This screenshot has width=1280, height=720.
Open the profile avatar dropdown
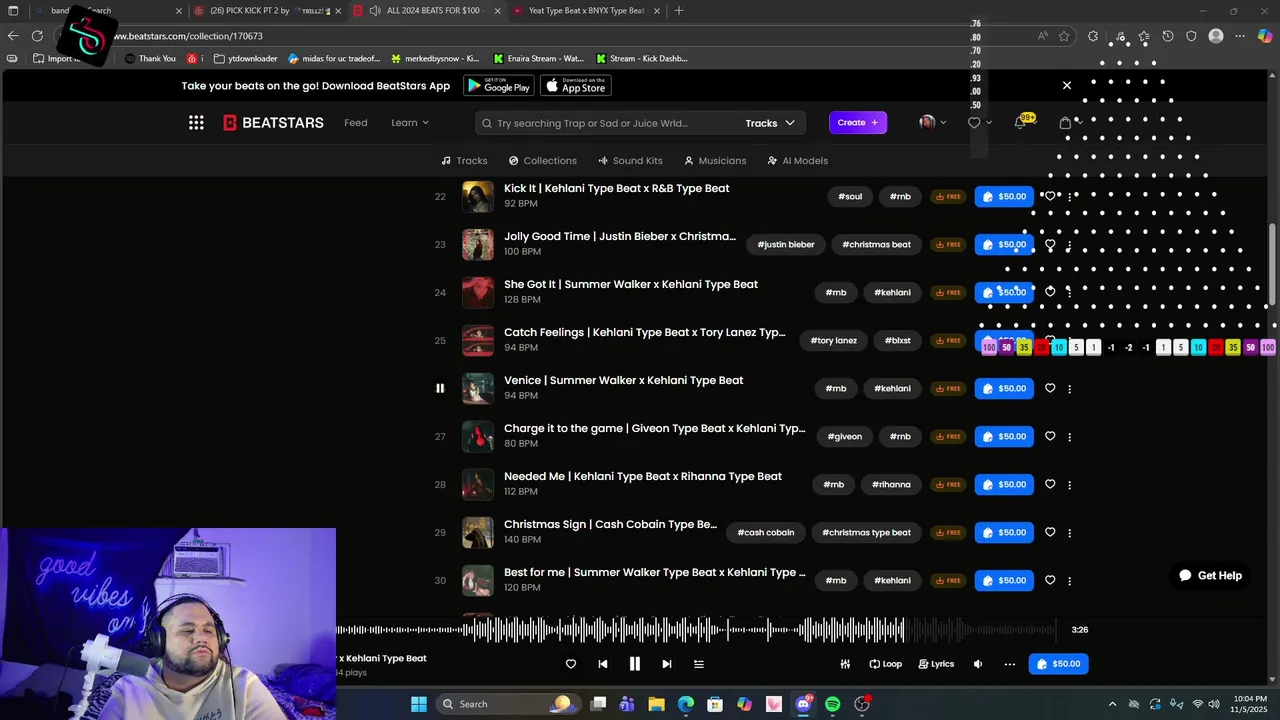[x=933, y=123]
